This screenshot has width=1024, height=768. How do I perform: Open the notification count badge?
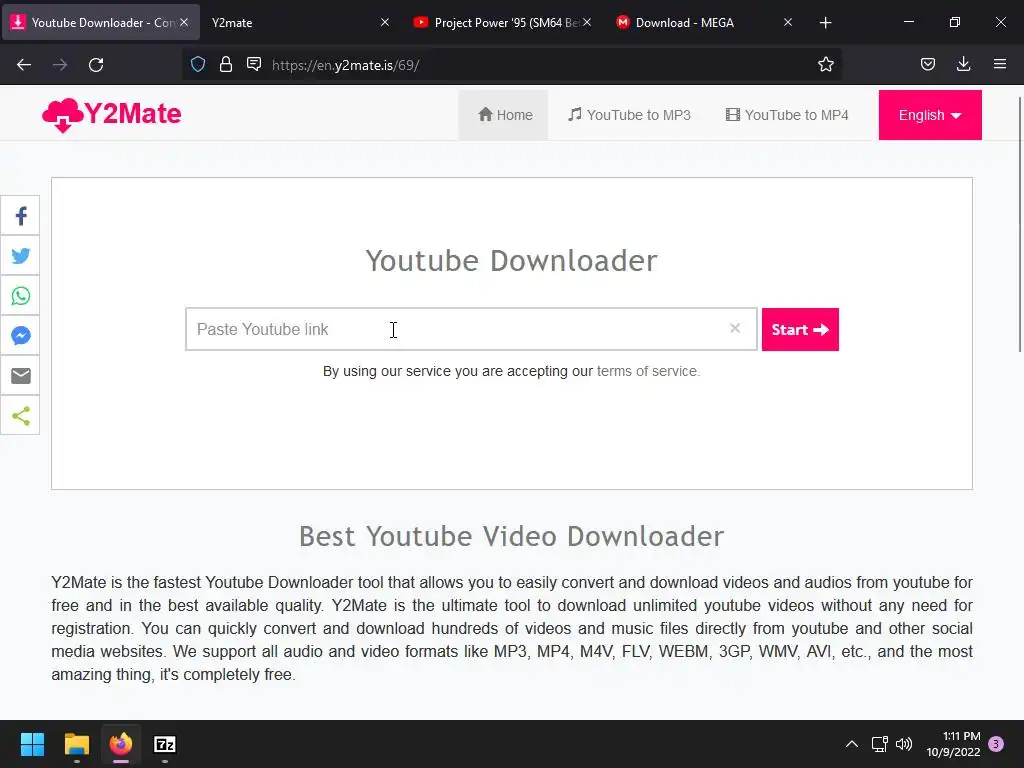click(996, 744)
